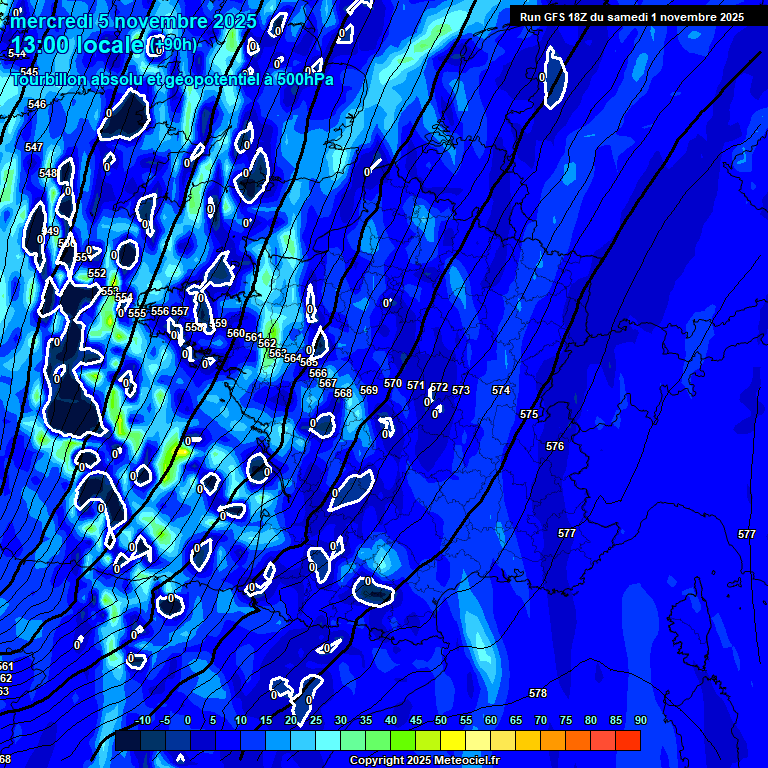Click the 574 contour label

(x=501, y=390)
